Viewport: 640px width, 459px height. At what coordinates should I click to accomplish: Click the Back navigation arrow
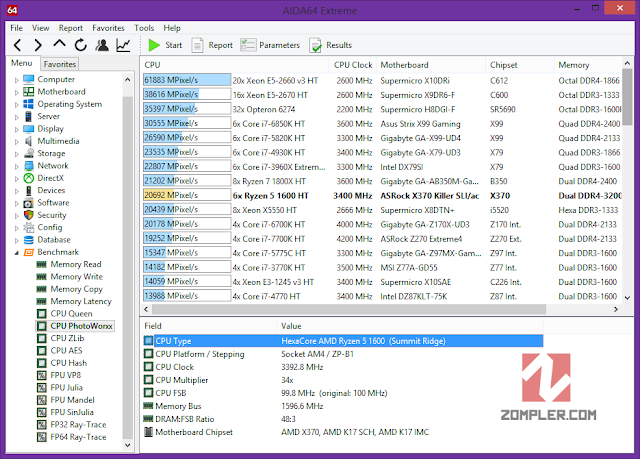(17, 45)
